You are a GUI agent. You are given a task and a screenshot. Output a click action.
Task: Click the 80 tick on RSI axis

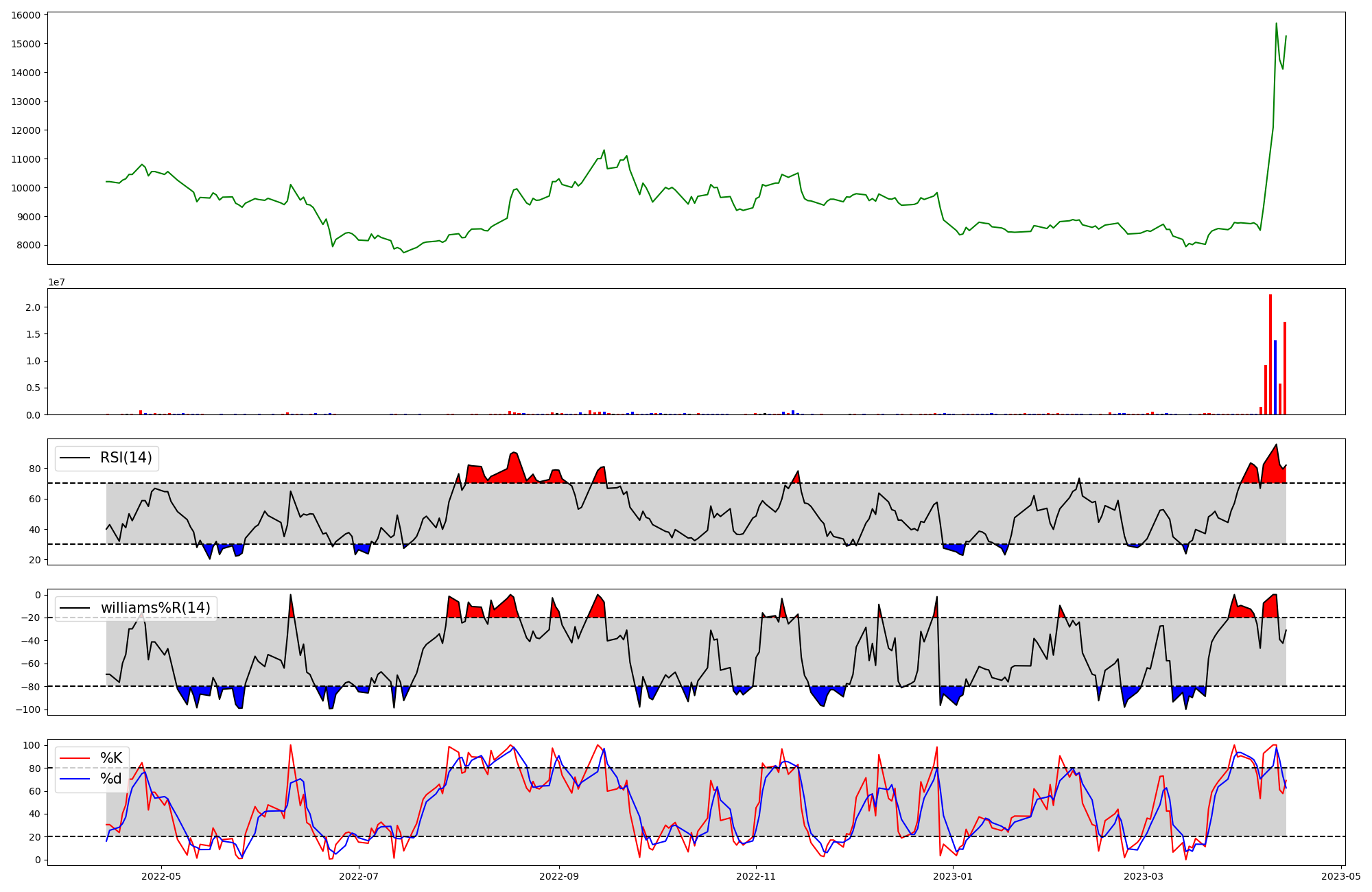pyautogui.click(x=35, y=469)
